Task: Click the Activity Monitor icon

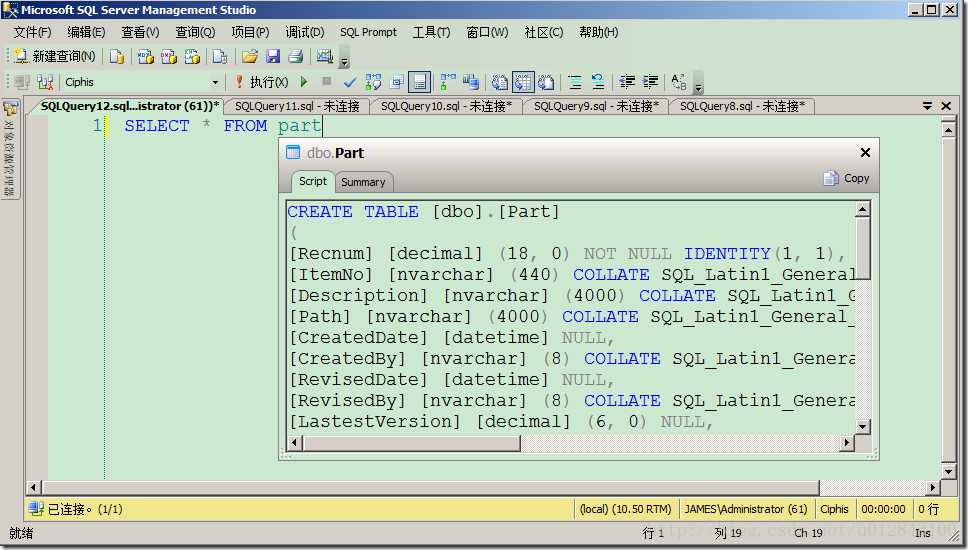Action: coord(325,57)
